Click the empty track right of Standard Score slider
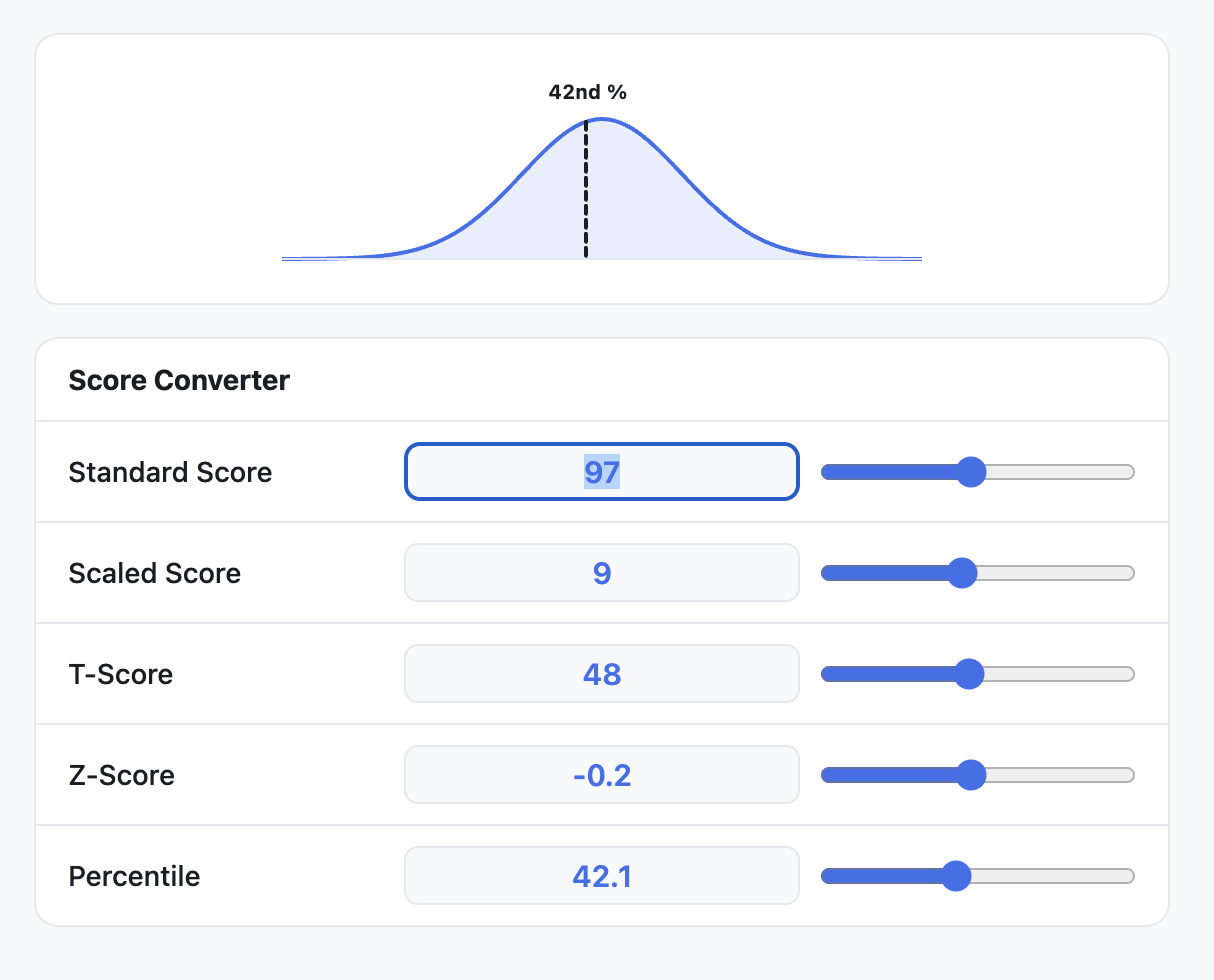 [x=1060, y=471]
